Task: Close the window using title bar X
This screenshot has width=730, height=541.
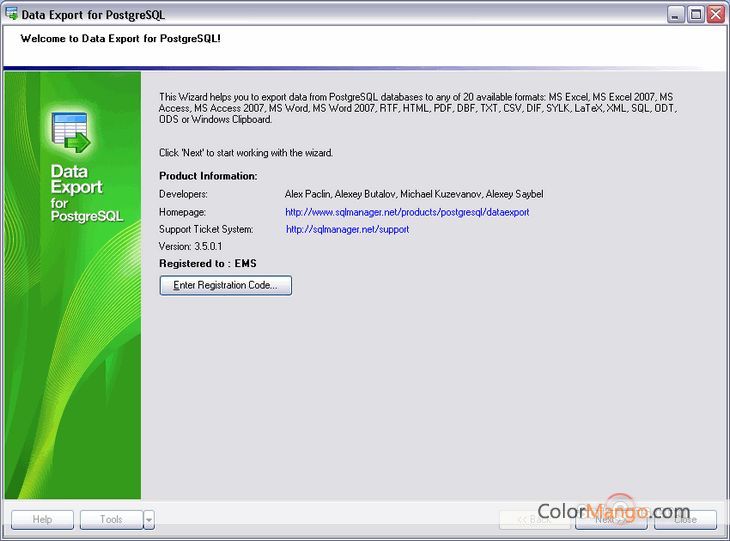Action: (716, 14)
